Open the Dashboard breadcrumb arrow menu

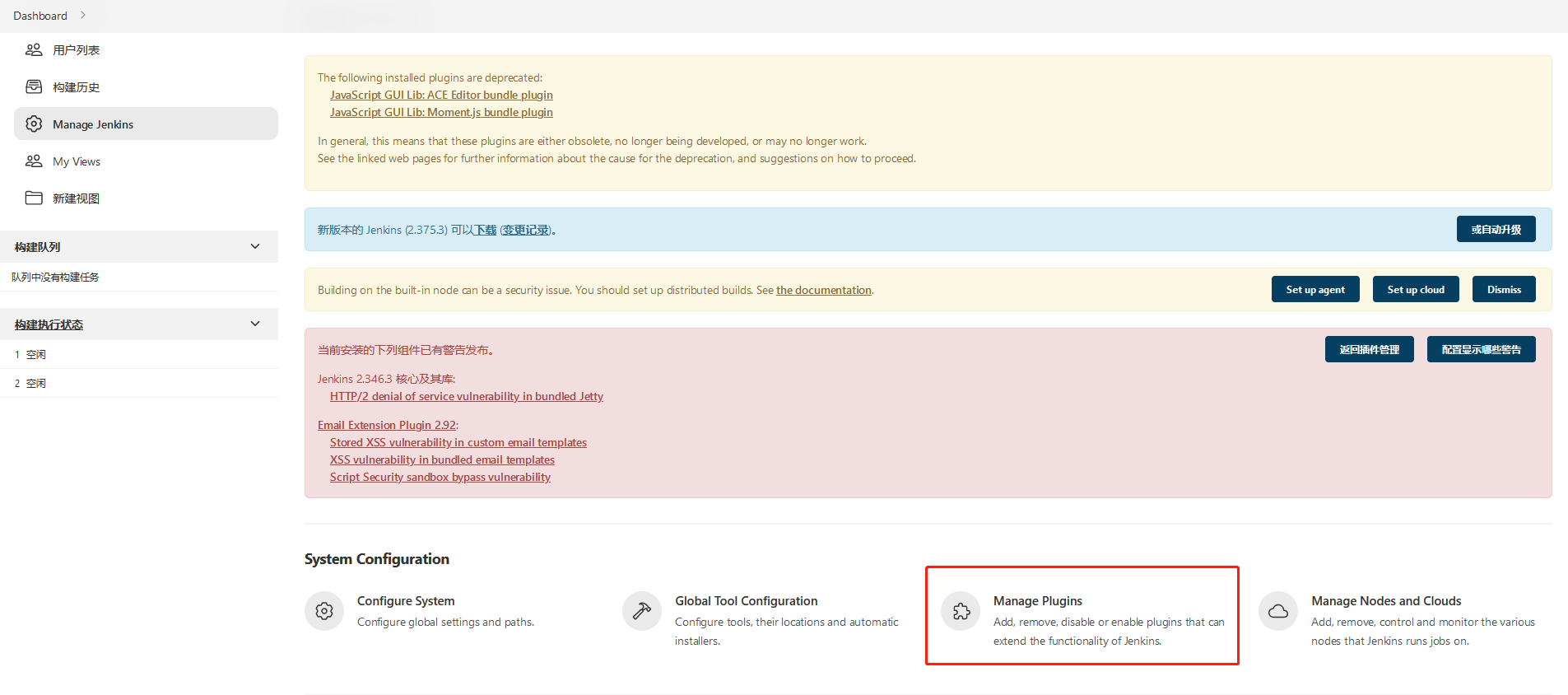coord(83,15)
